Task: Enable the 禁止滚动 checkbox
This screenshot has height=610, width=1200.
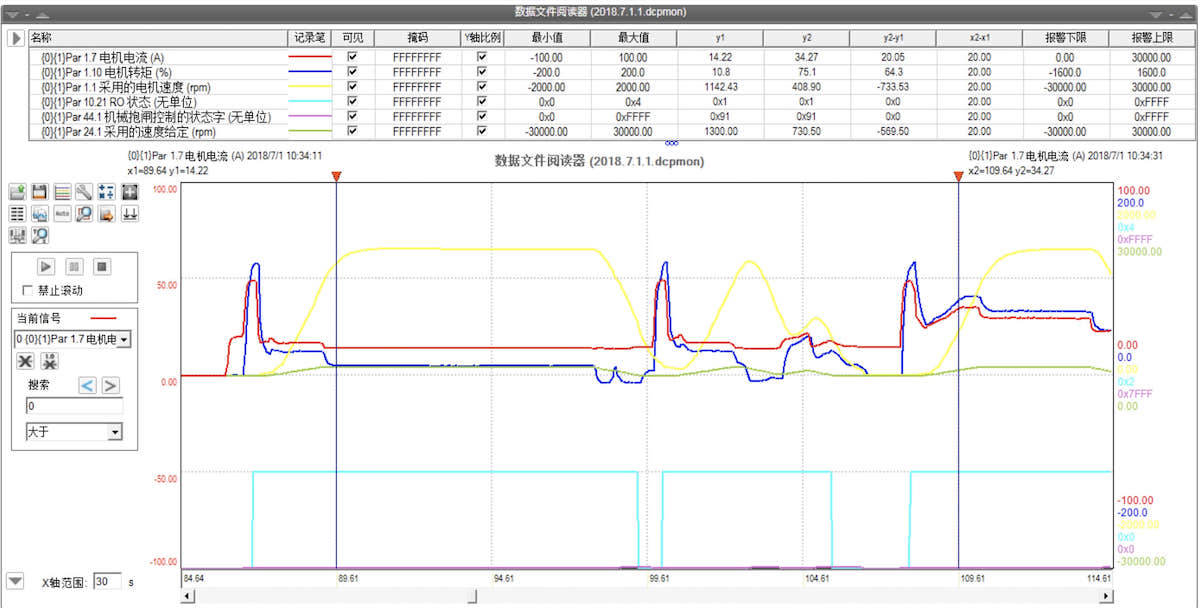Action: click(28, 291)
